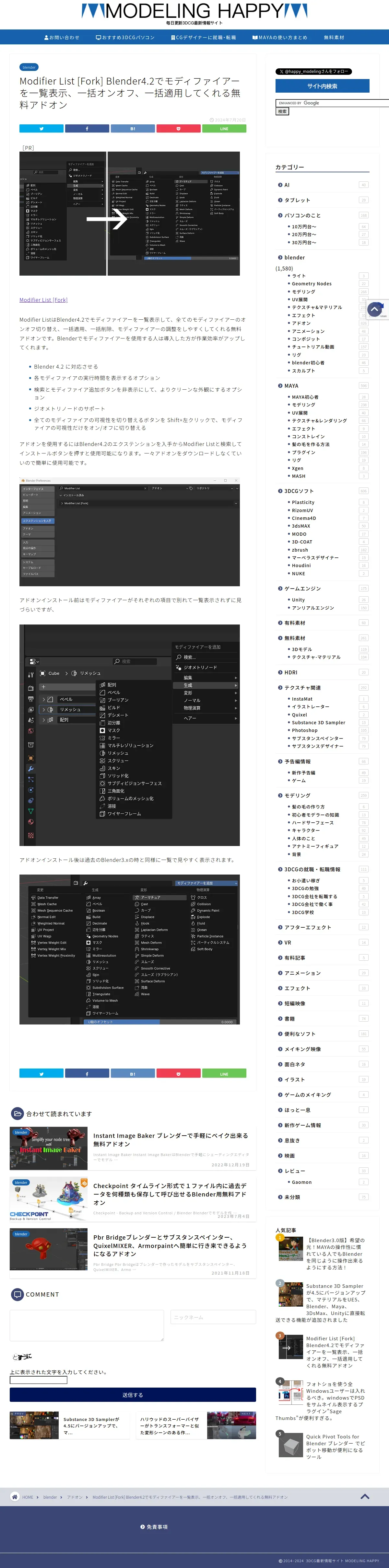The height and width of the screenshot is (1568, 389).
Task: Share on Twitter via button below article end
Action: point(41,1074)
